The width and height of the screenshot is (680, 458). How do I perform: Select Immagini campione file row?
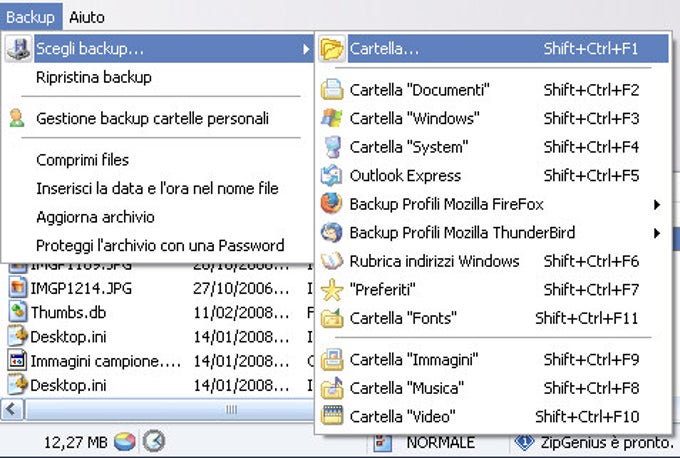coord(105,361)
